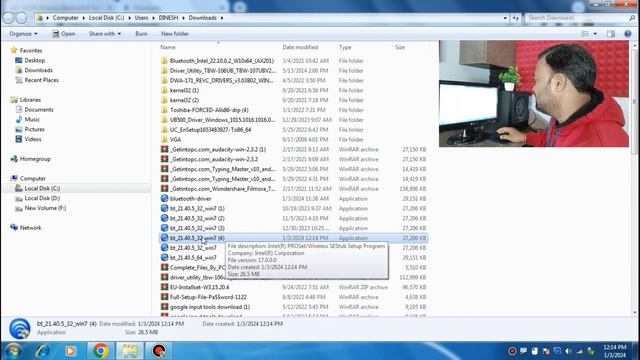Select Downloads in the navigation pane
Image resolution: width=640 pixels, height=360 pixels.
click(x=38, y=70)
